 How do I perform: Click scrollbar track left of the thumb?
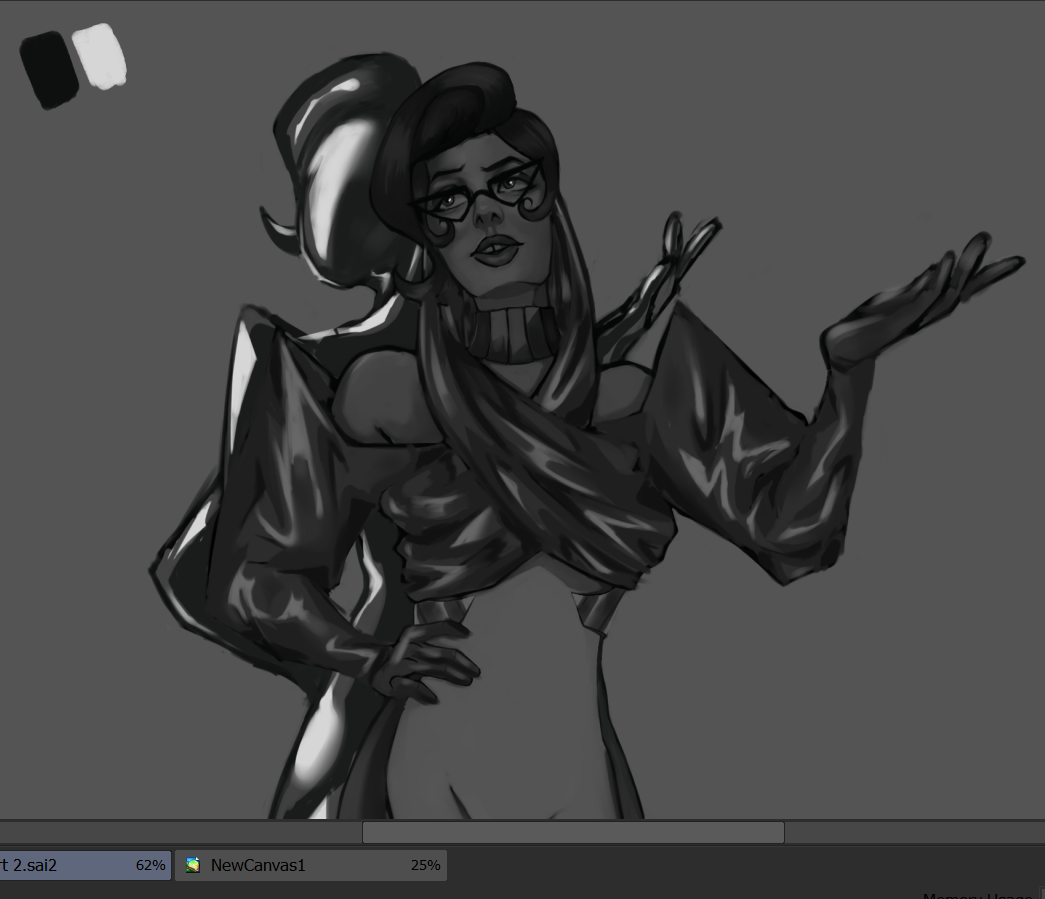tap(180, 832)
